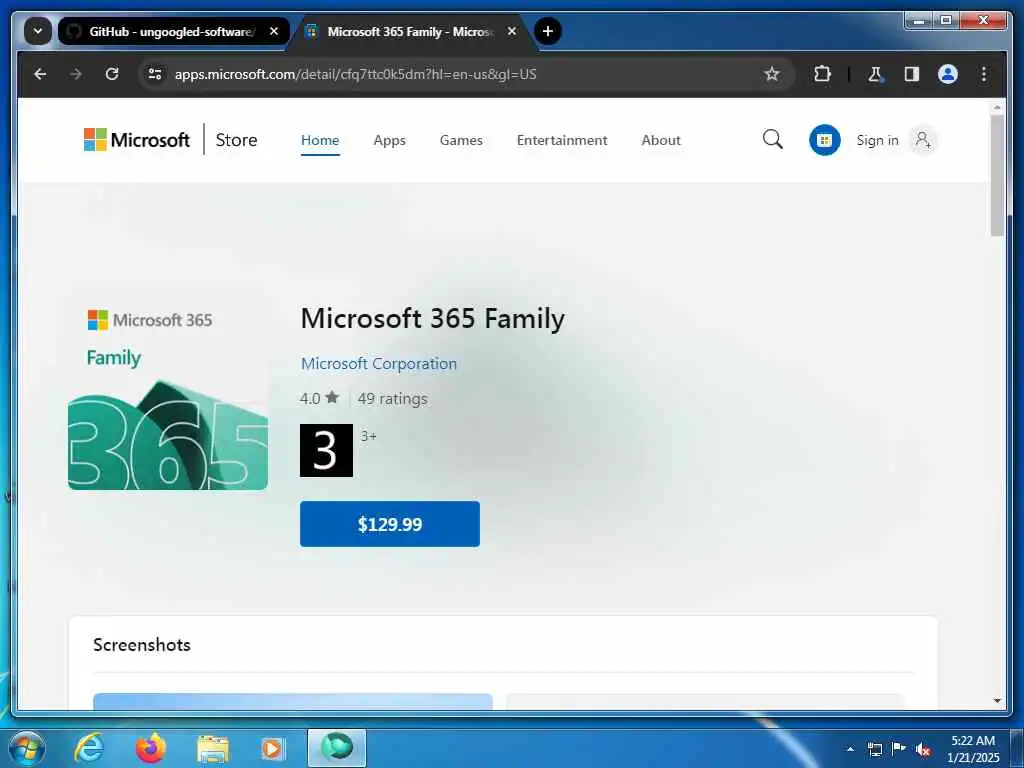
Task: Close the GitHub tab
Action: pyautogui.click(x=274, y=31)
